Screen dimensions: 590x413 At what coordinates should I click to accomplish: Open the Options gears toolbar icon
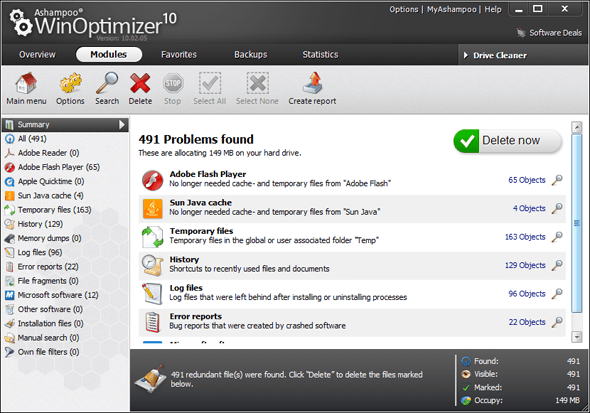(70, 83)
